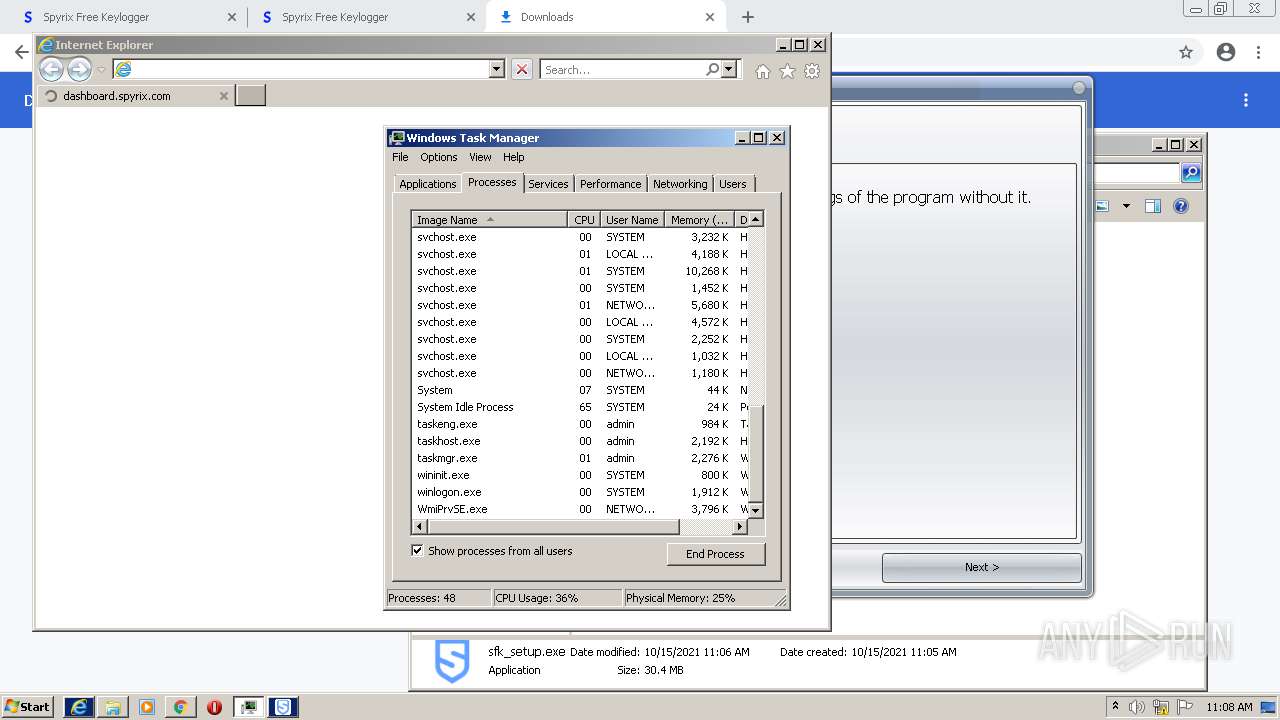1280x720 pixels.
Task: Select System Idle Process row
Action: pos(580,407)
